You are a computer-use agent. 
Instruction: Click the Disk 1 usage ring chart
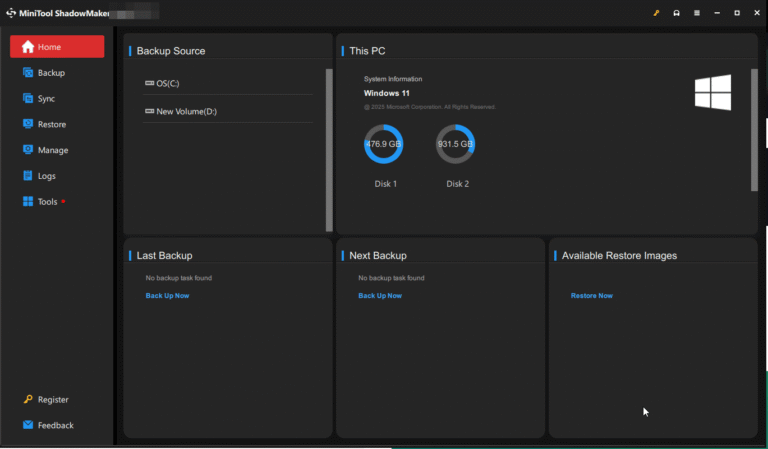[x=383, y=144]
